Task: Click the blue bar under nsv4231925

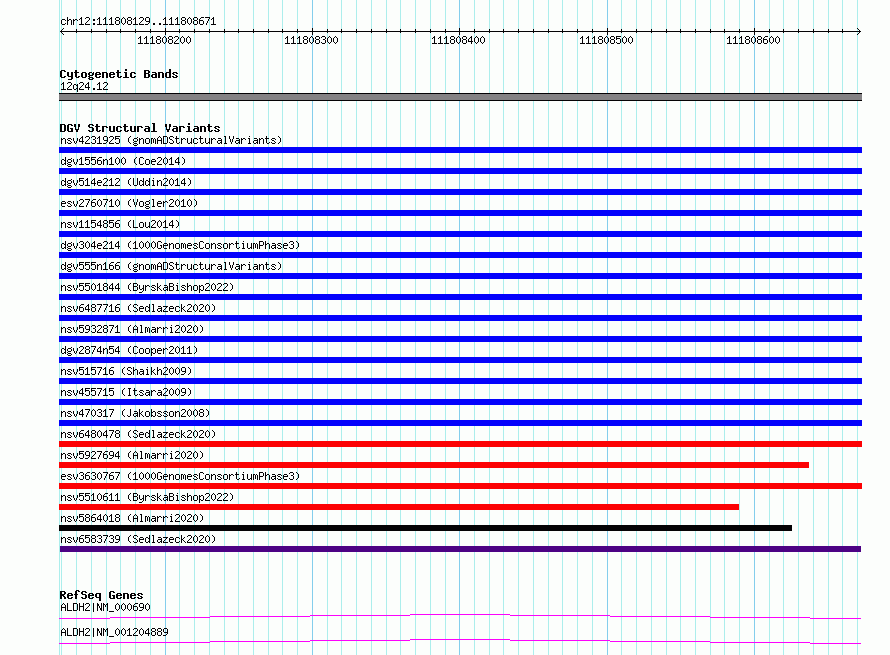Action: (460, 150)
